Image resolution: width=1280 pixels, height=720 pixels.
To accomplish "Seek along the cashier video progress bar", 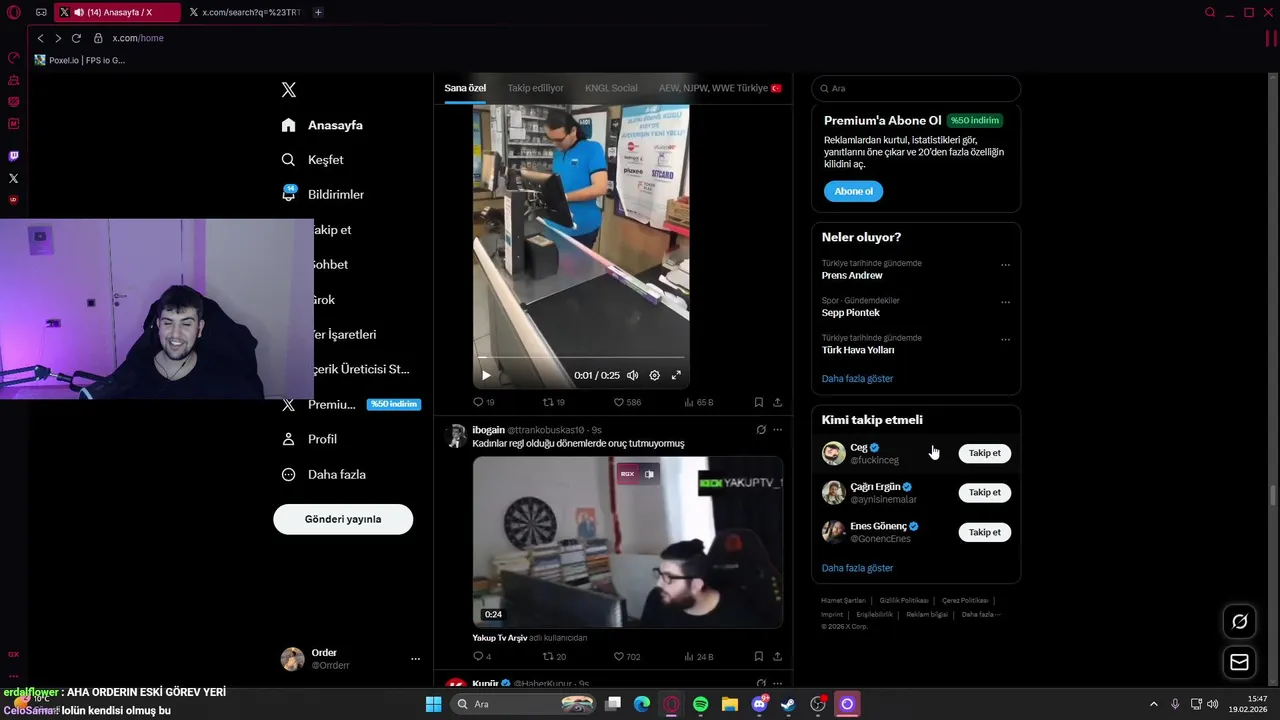I will coord(581,357).
